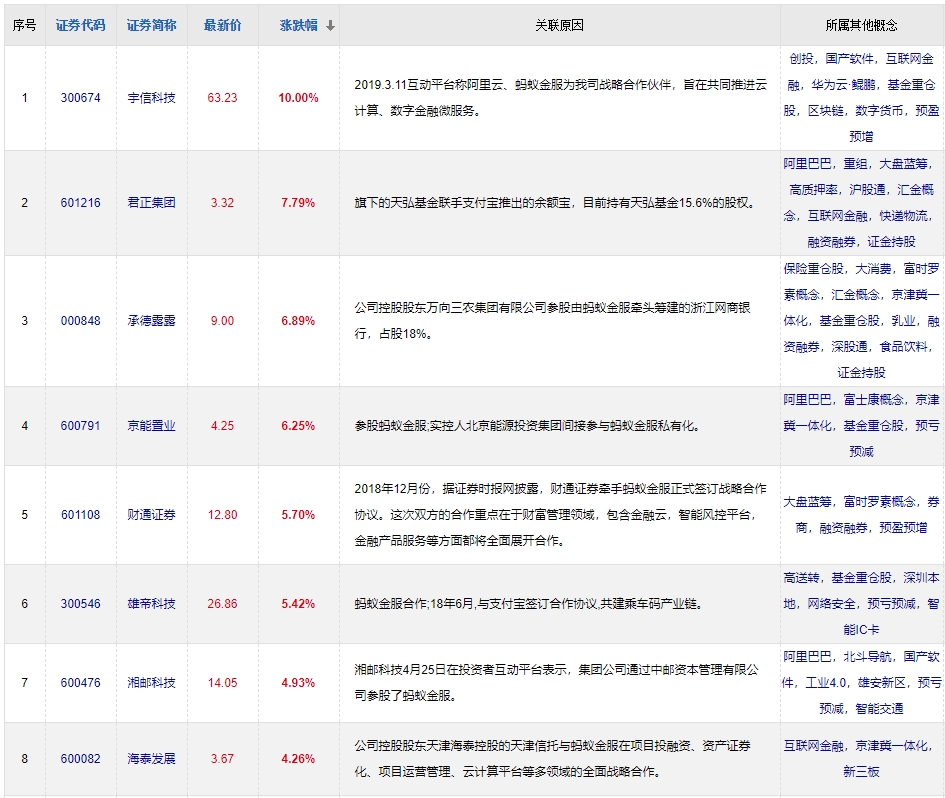Open stock code 000848
This screenshot has height=798, width=945.
click(x=80, y=321)
